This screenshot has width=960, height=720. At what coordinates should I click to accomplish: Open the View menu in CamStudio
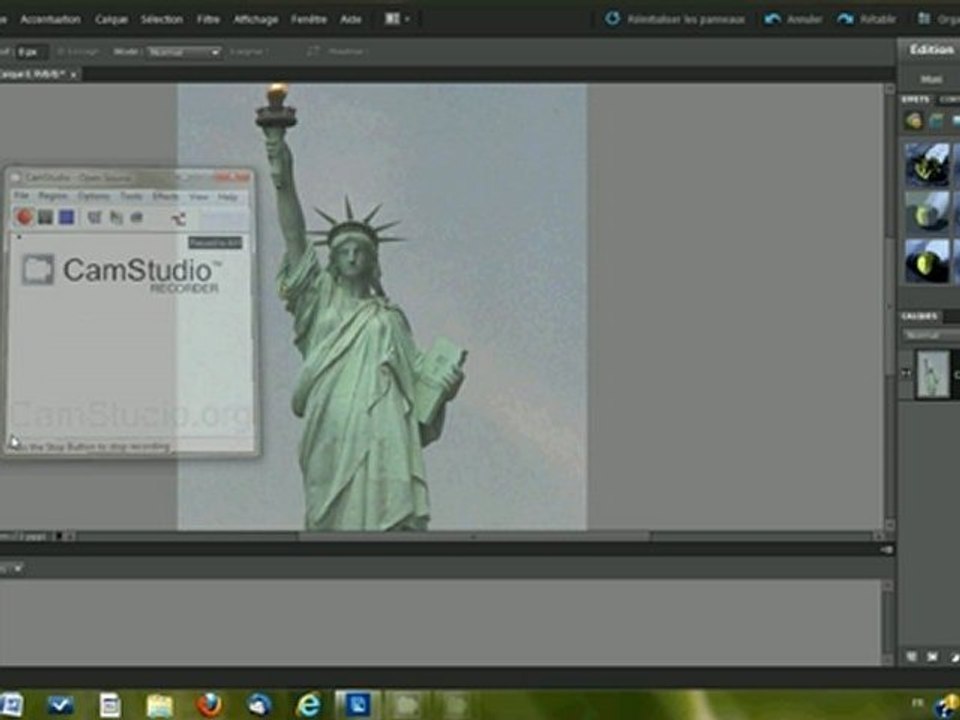coord(198,197)
